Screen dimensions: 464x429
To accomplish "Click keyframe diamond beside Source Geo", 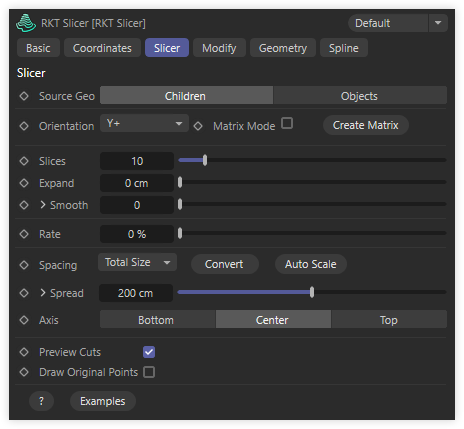I will tap(24, 96).
